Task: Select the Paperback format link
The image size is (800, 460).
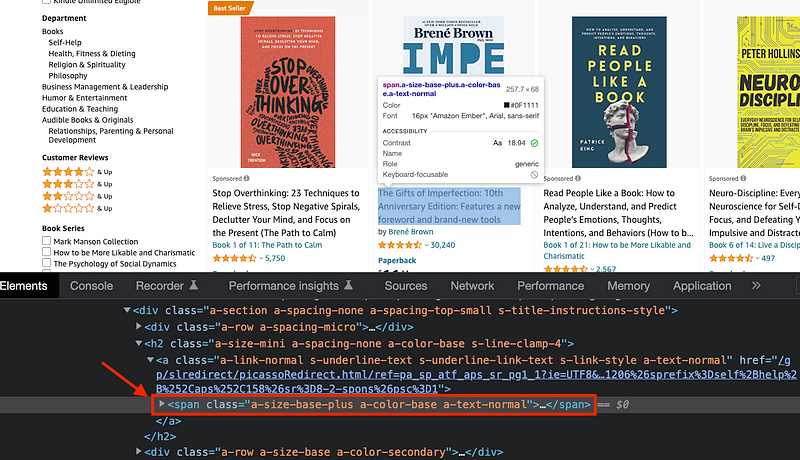Action: pyautogui.click(x=397, y=261)
